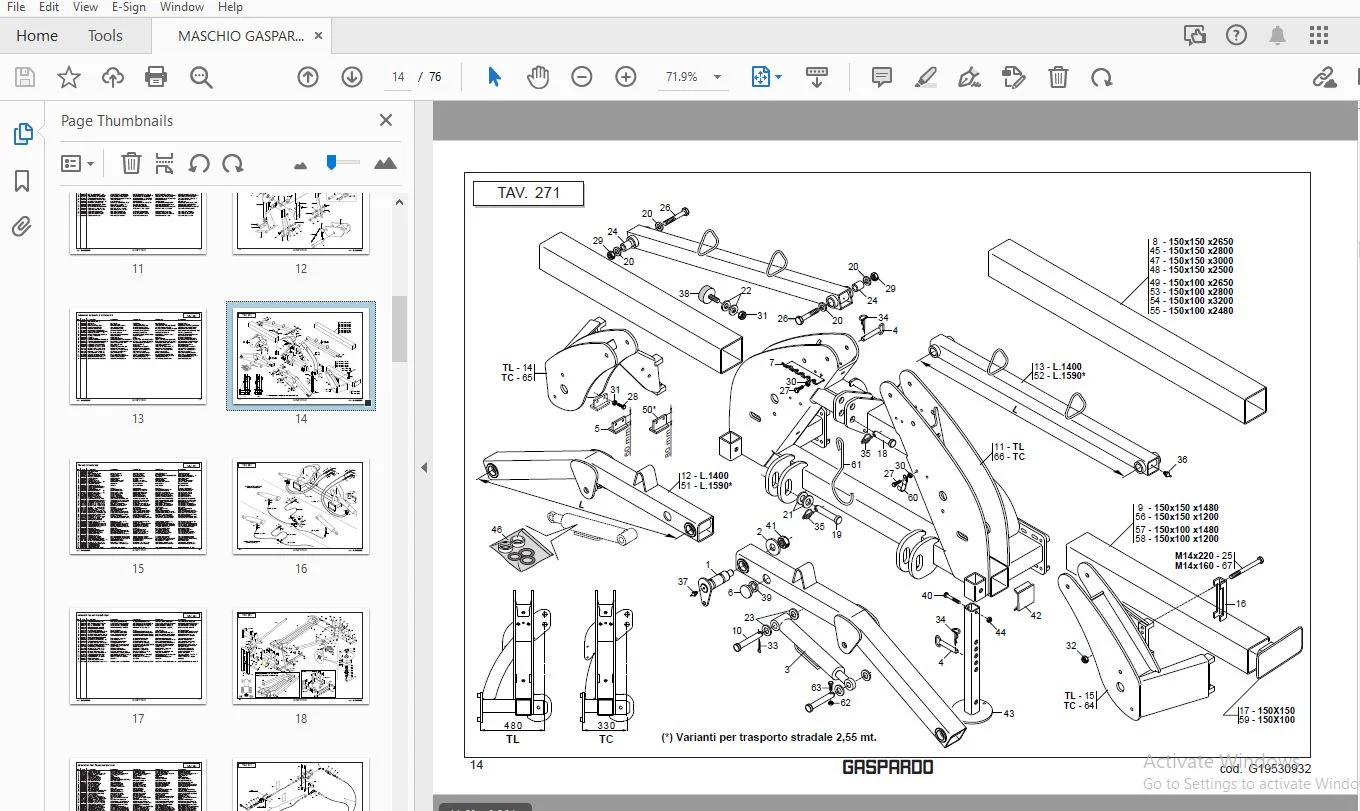This screenshot has height=811, width=1360.
Task: Reduce thumbnail size with small mountain icon
Action: (300, 164)
